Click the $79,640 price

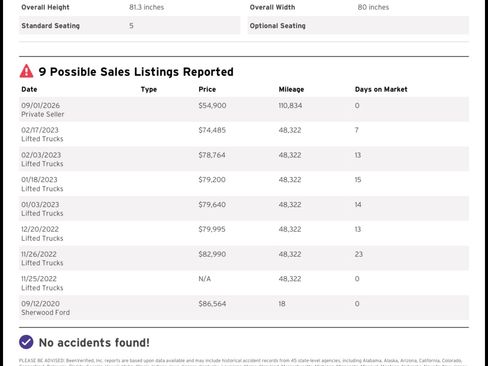coord(212,204)
